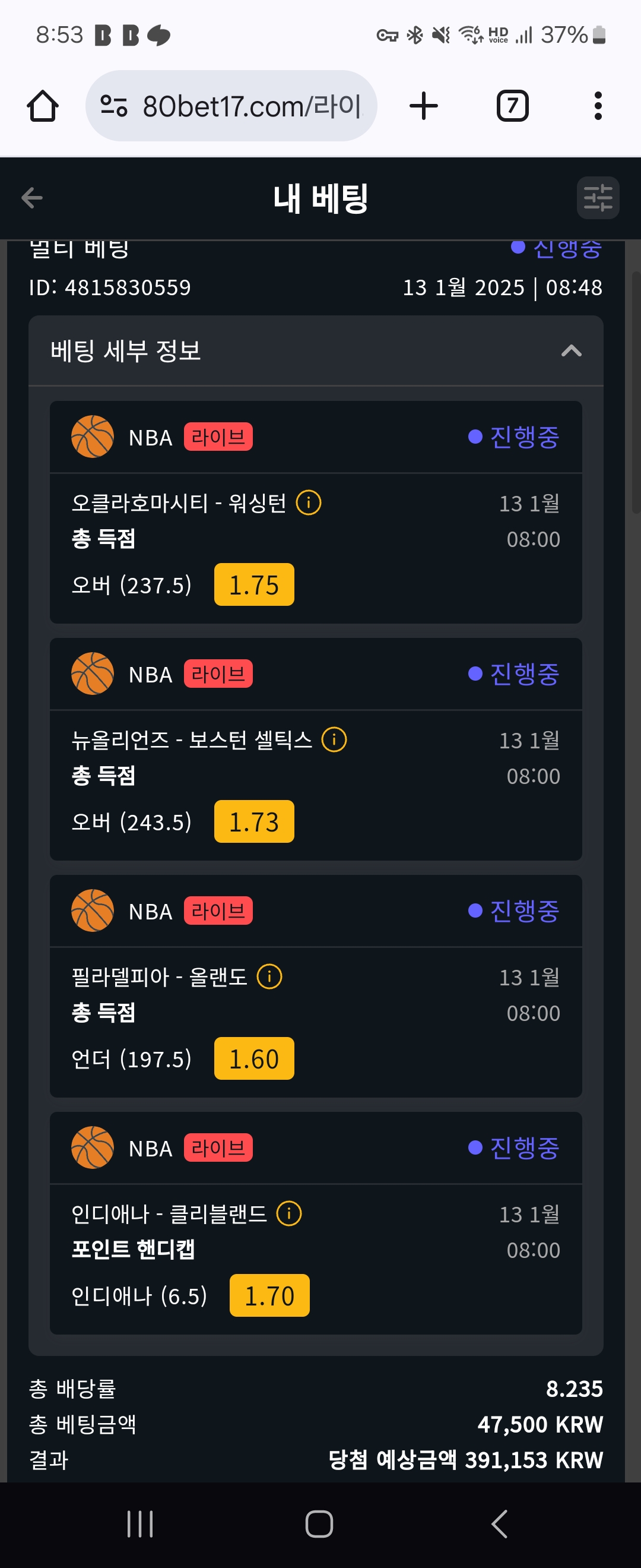Show info for 인디애나 - 클리블랜드 match
The height and width of the screenshot is (1568, 641).
[x=289, y=1214]
